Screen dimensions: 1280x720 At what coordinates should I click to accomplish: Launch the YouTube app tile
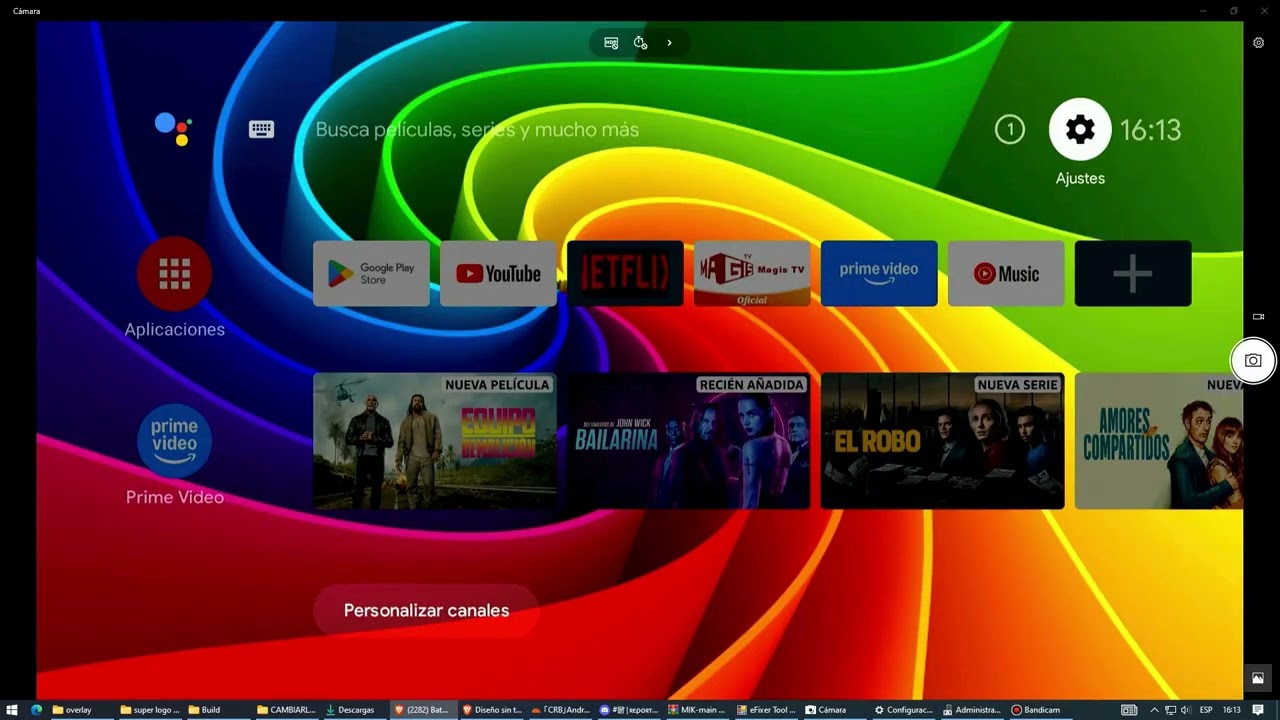[498, 273]
